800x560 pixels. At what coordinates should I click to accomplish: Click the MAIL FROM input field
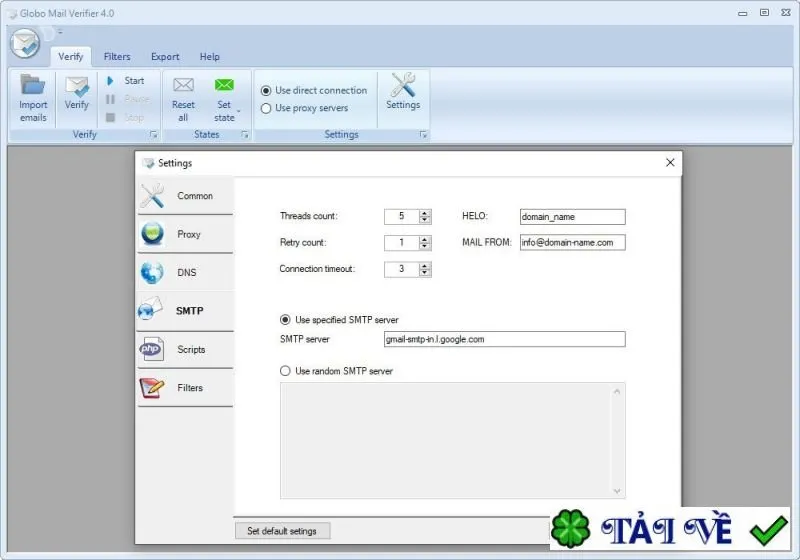tap(572, 242)
